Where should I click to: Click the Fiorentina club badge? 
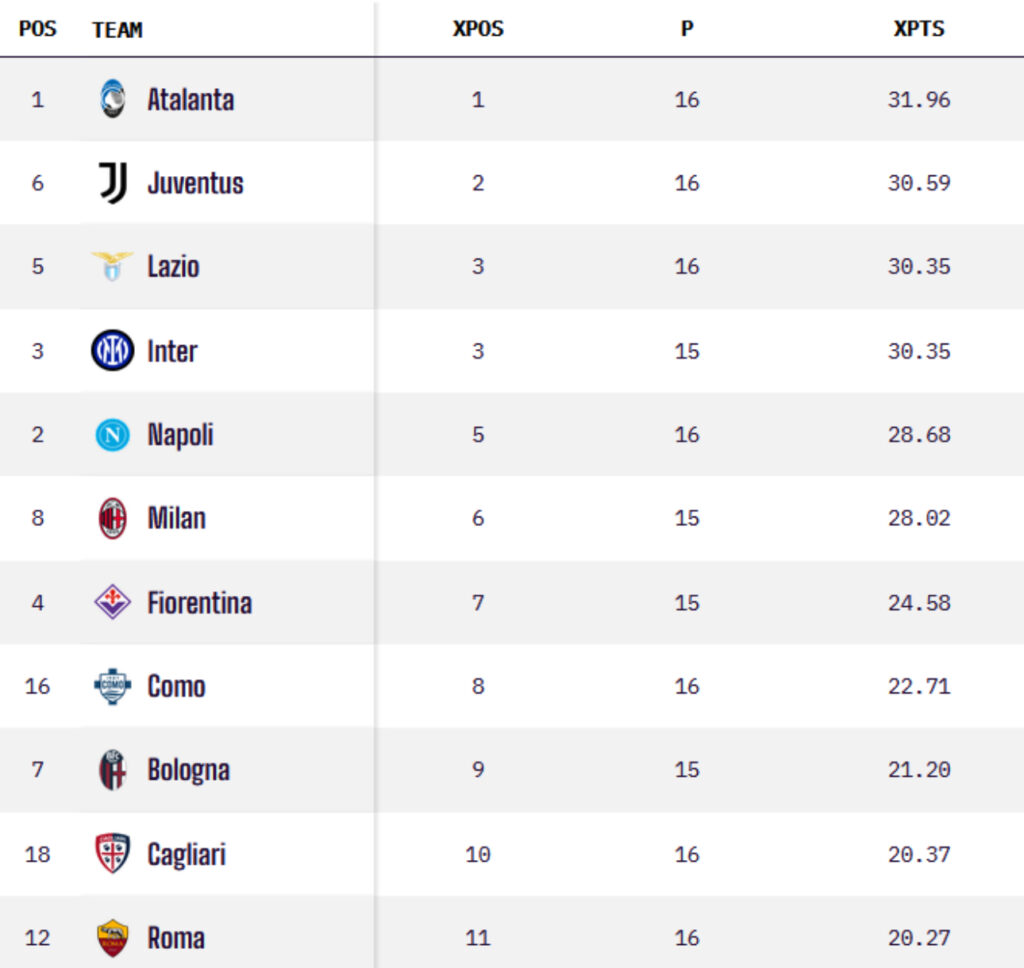click(112, 602)
